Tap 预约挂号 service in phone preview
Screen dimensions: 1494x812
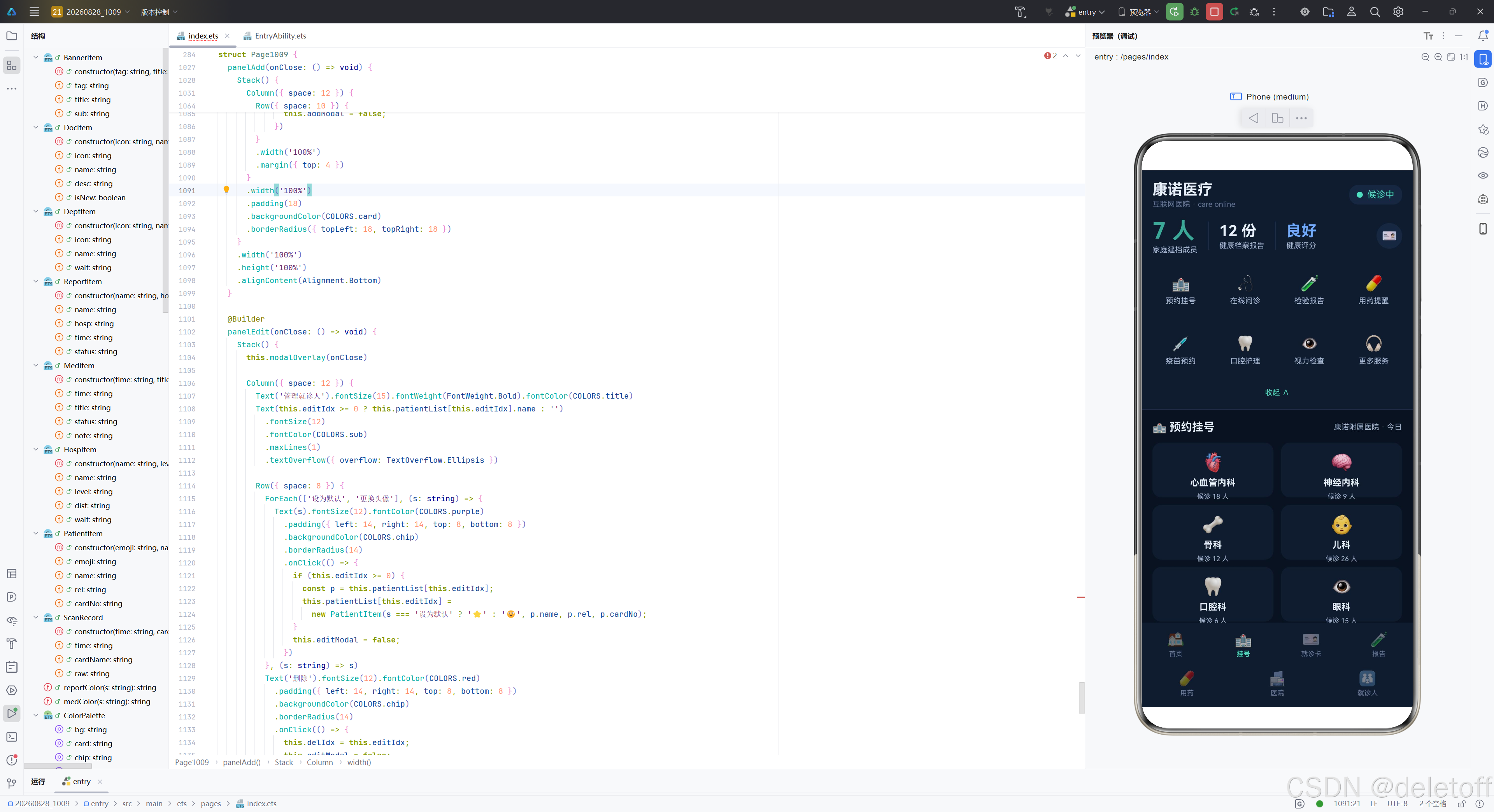[1180, 290]
